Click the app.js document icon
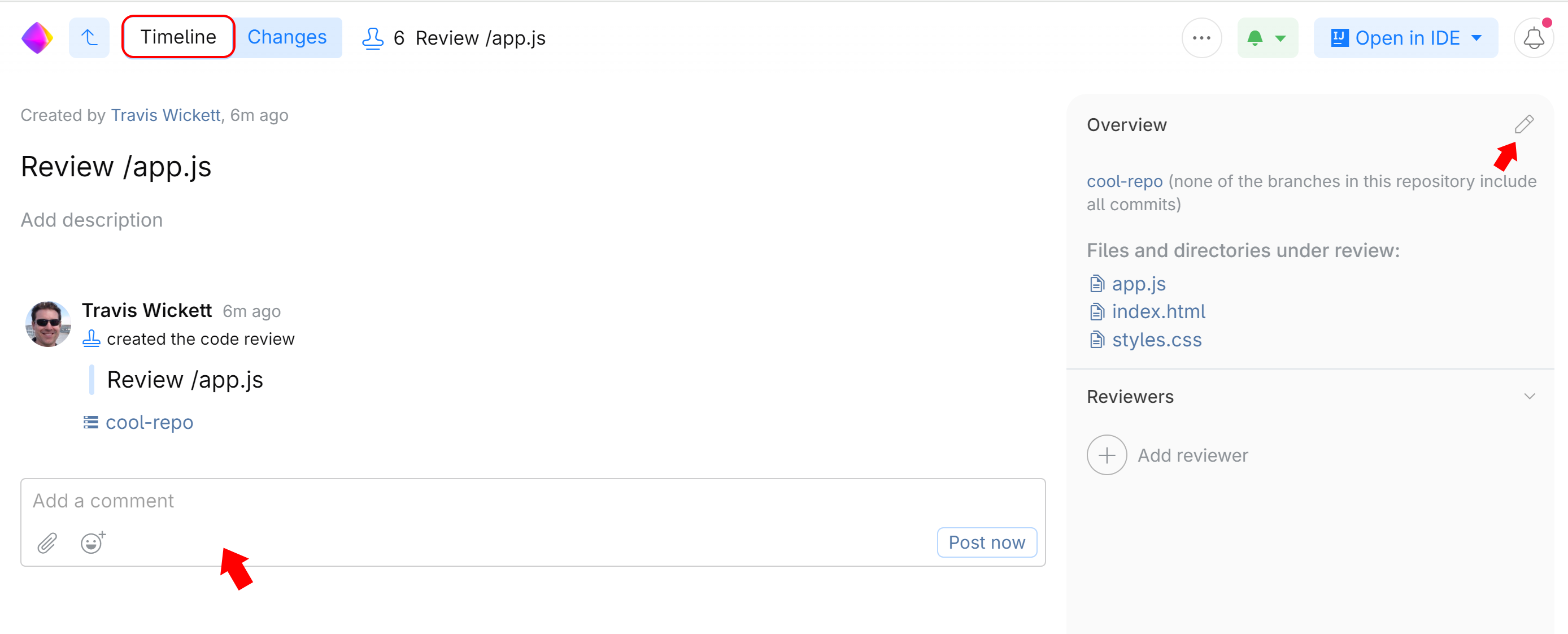The height and width of the screenshot is (634, 1568). pyautogui.click(x=1097, y=283)
